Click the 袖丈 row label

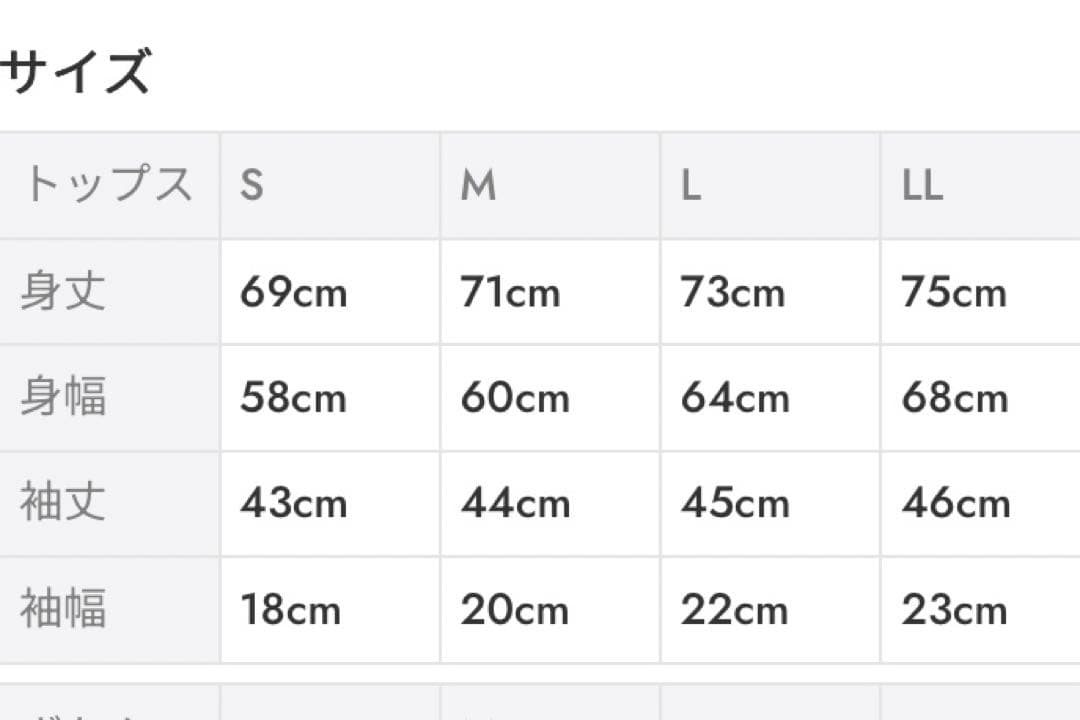pyautogui.click(x=63, y=504)
